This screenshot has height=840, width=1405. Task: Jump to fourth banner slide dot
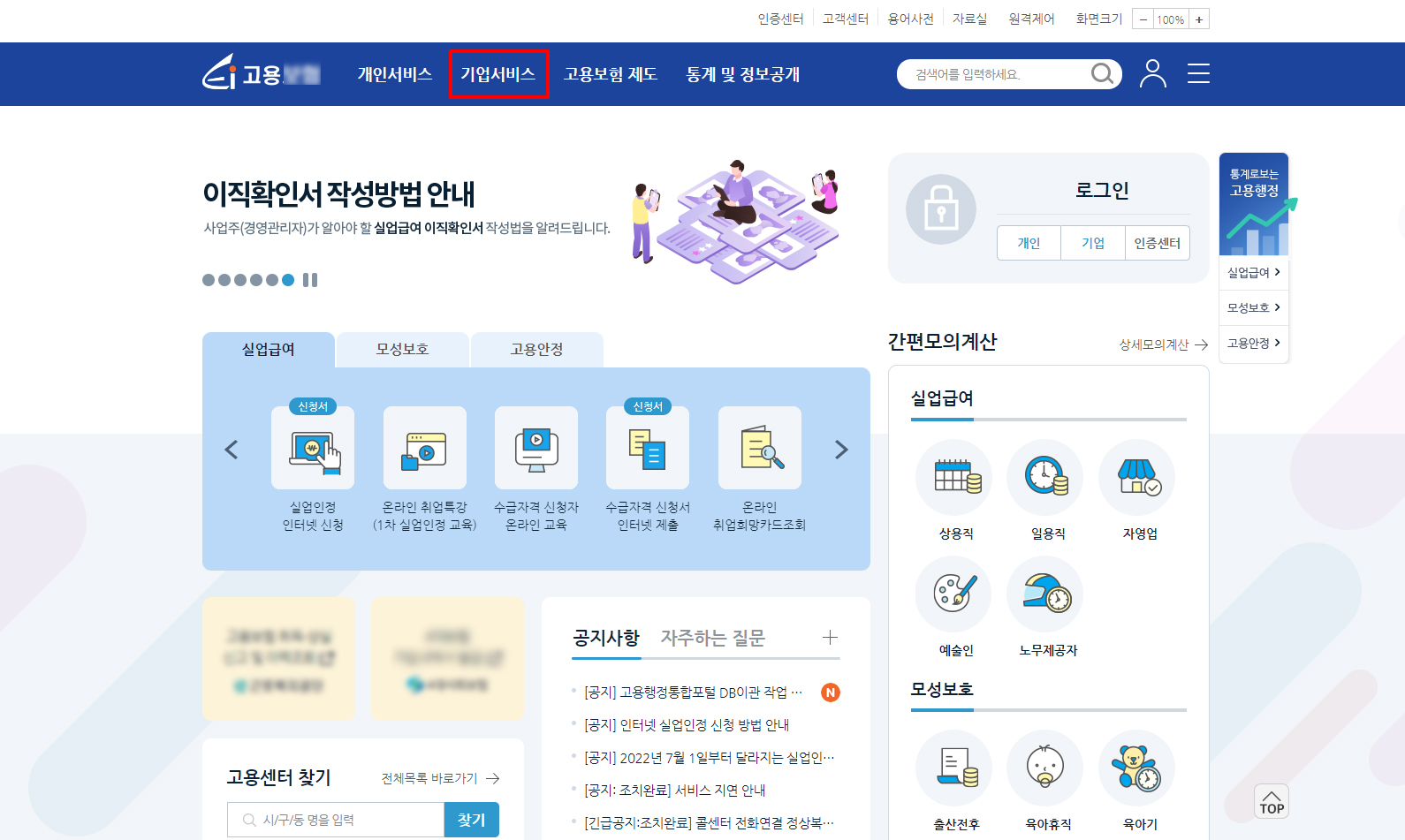[256, 280]
